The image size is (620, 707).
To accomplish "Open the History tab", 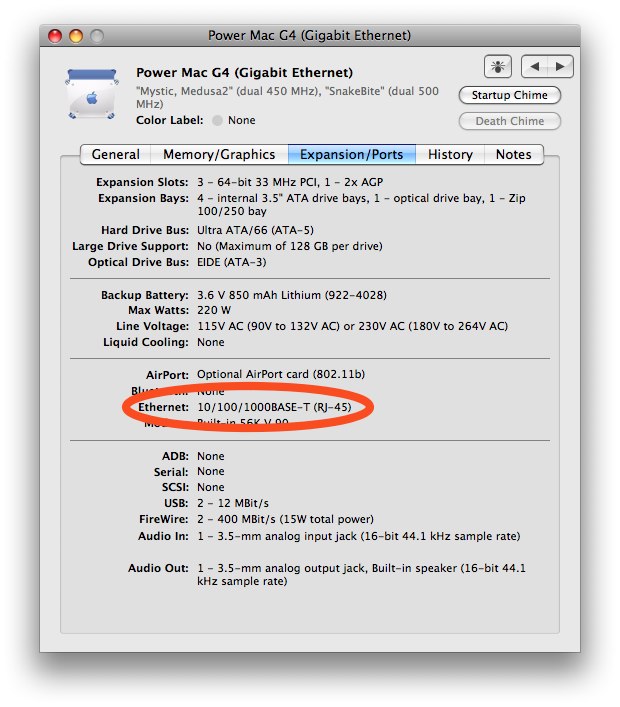I will coord(450,155).
